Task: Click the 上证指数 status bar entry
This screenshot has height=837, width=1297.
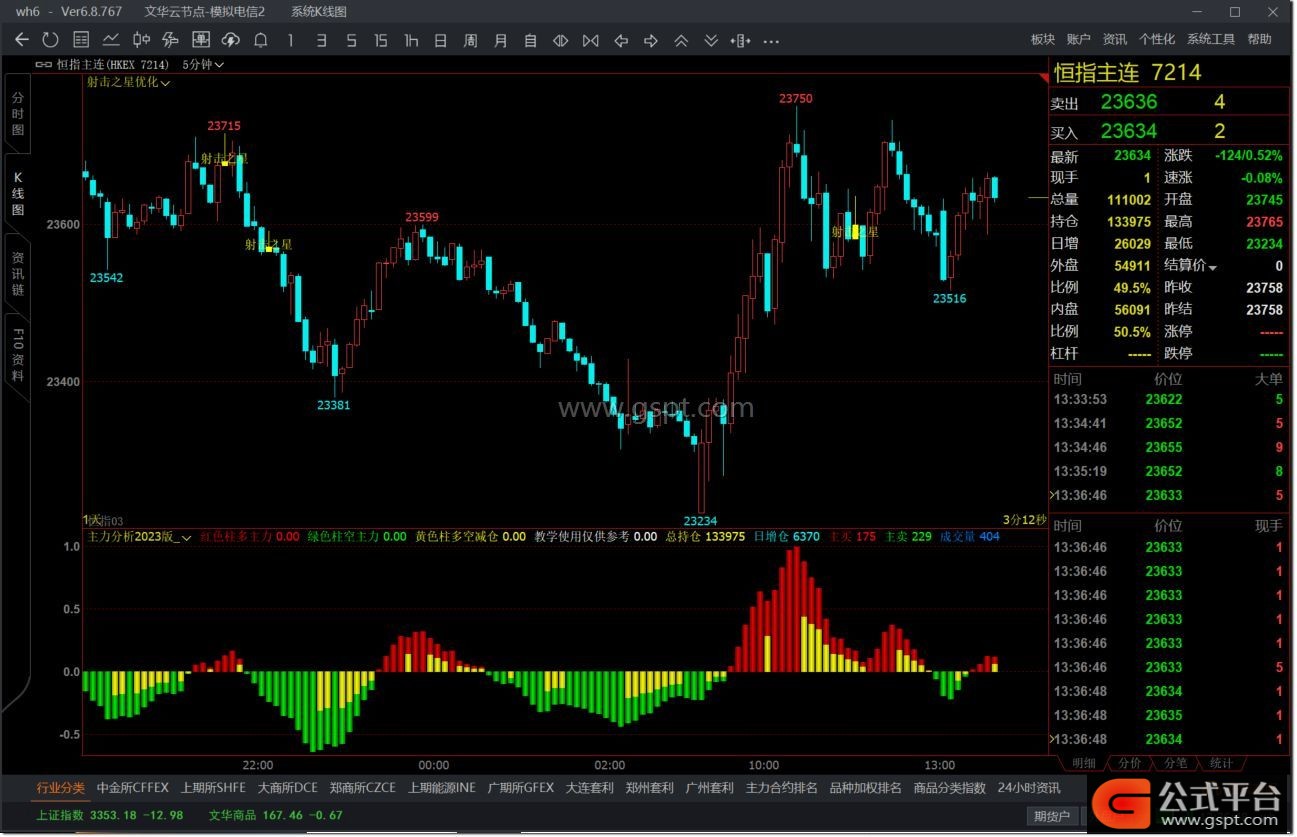Action: coord(110,815)
